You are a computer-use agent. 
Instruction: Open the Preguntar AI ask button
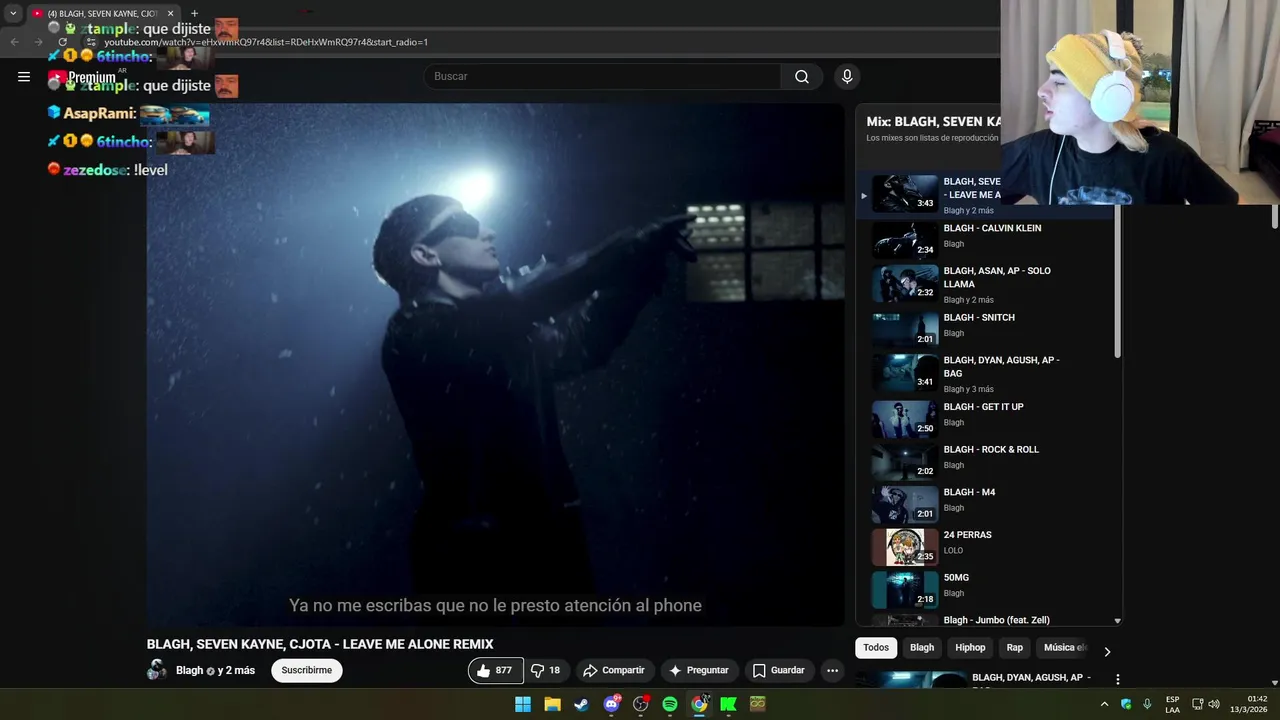(x=699, y=670)
